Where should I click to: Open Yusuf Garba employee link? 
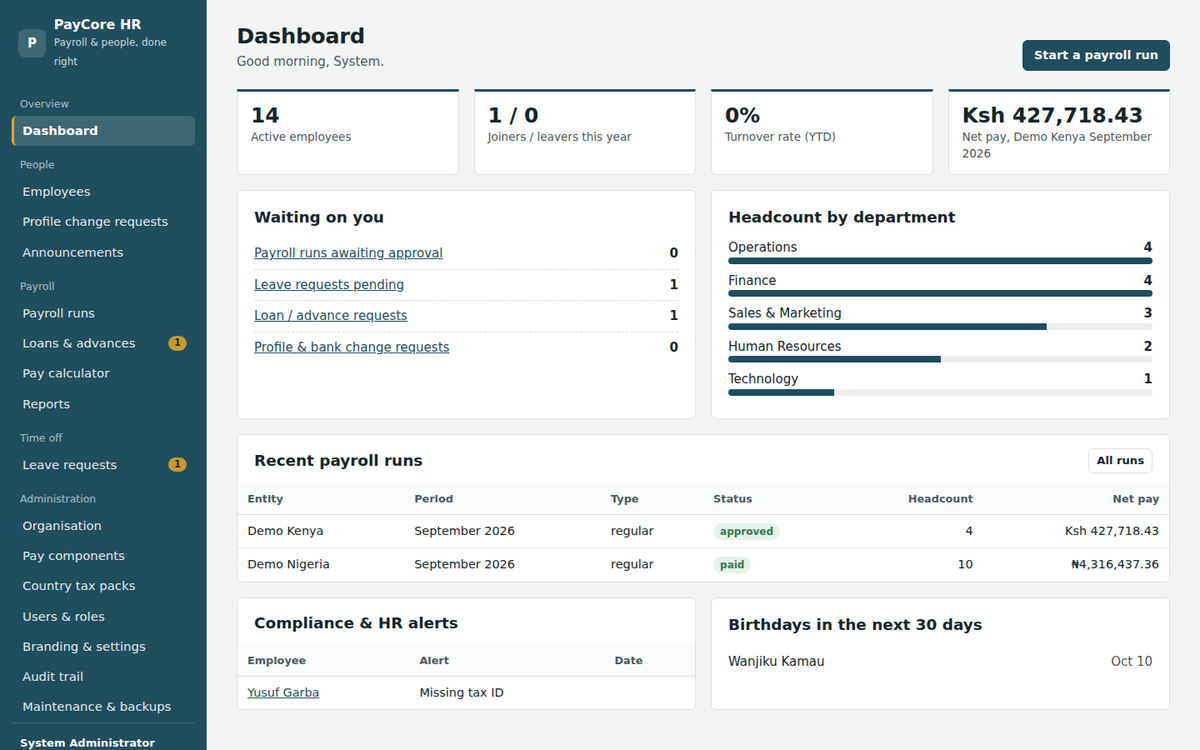point(283,693)
